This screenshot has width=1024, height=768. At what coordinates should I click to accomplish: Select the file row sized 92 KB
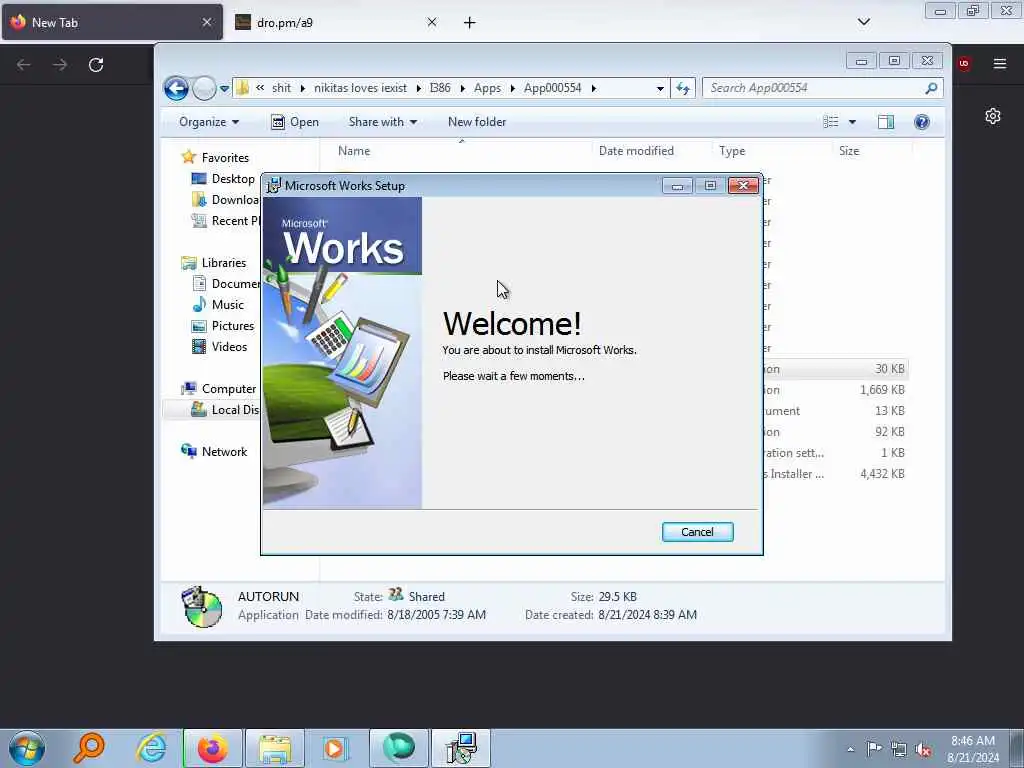[835, 432]
